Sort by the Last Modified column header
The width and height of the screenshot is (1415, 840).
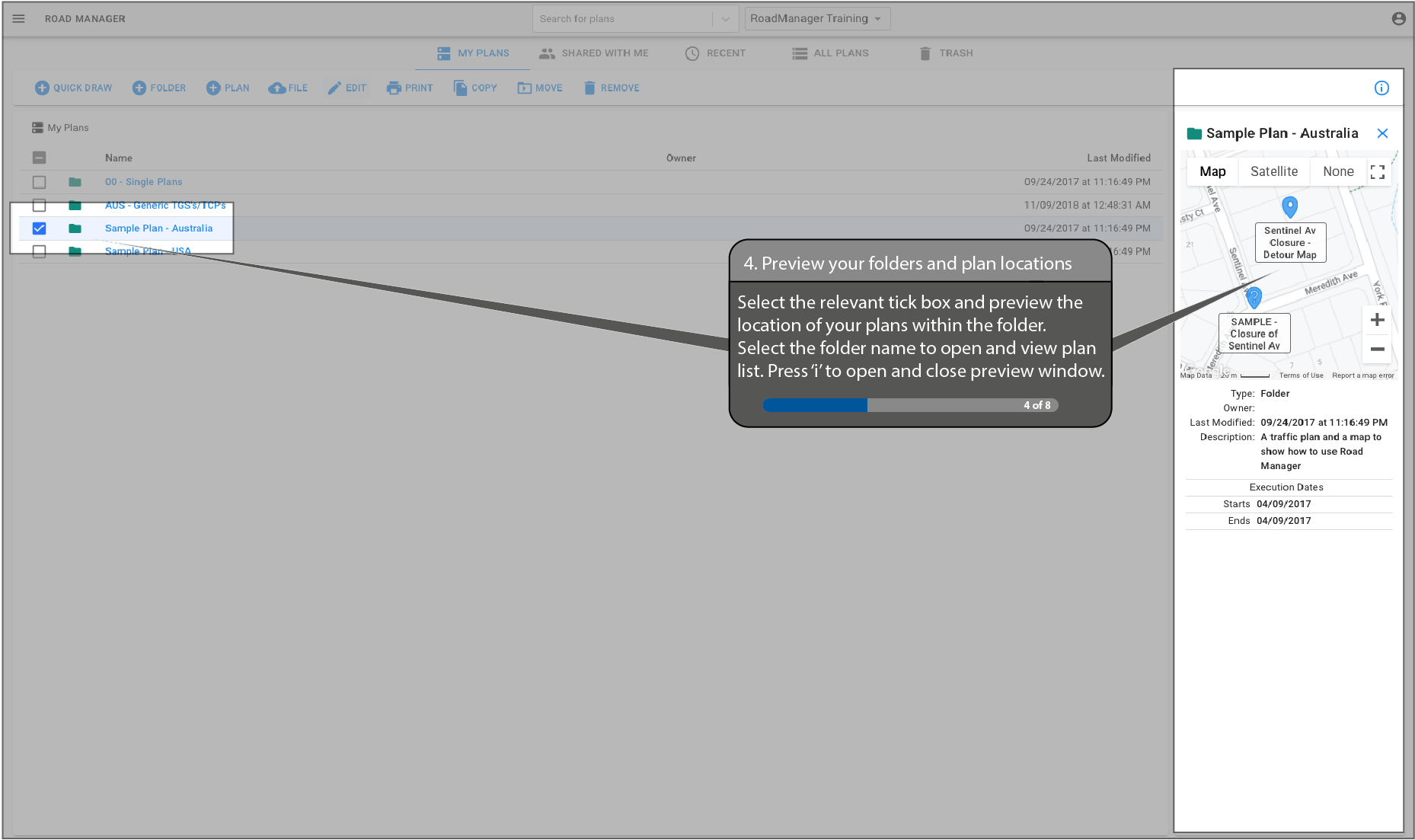click(x=1118, y=158)
